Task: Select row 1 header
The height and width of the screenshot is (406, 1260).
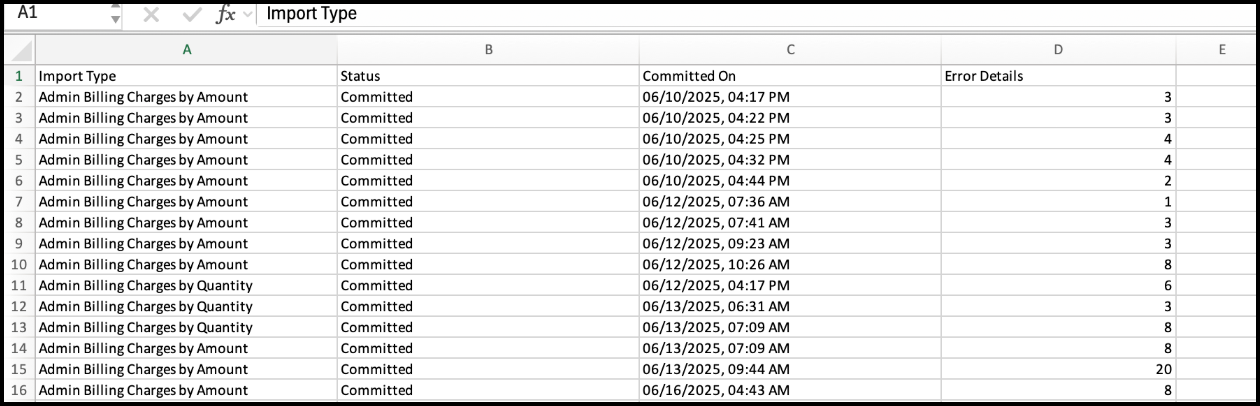Action: coord(20,76)
